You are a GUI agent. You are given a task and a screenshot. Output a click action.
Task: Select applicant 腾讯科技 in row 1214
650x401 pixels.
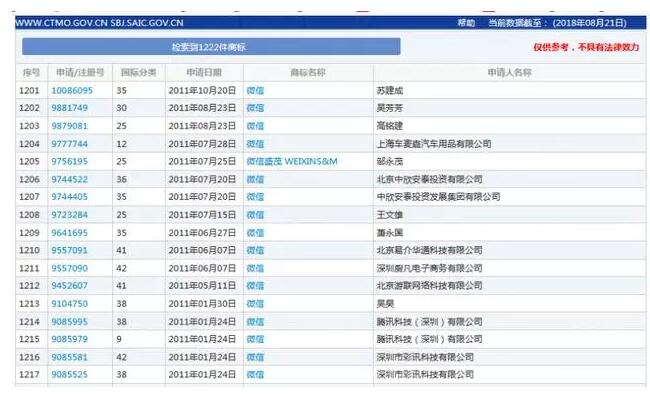(x=429, y=322)
